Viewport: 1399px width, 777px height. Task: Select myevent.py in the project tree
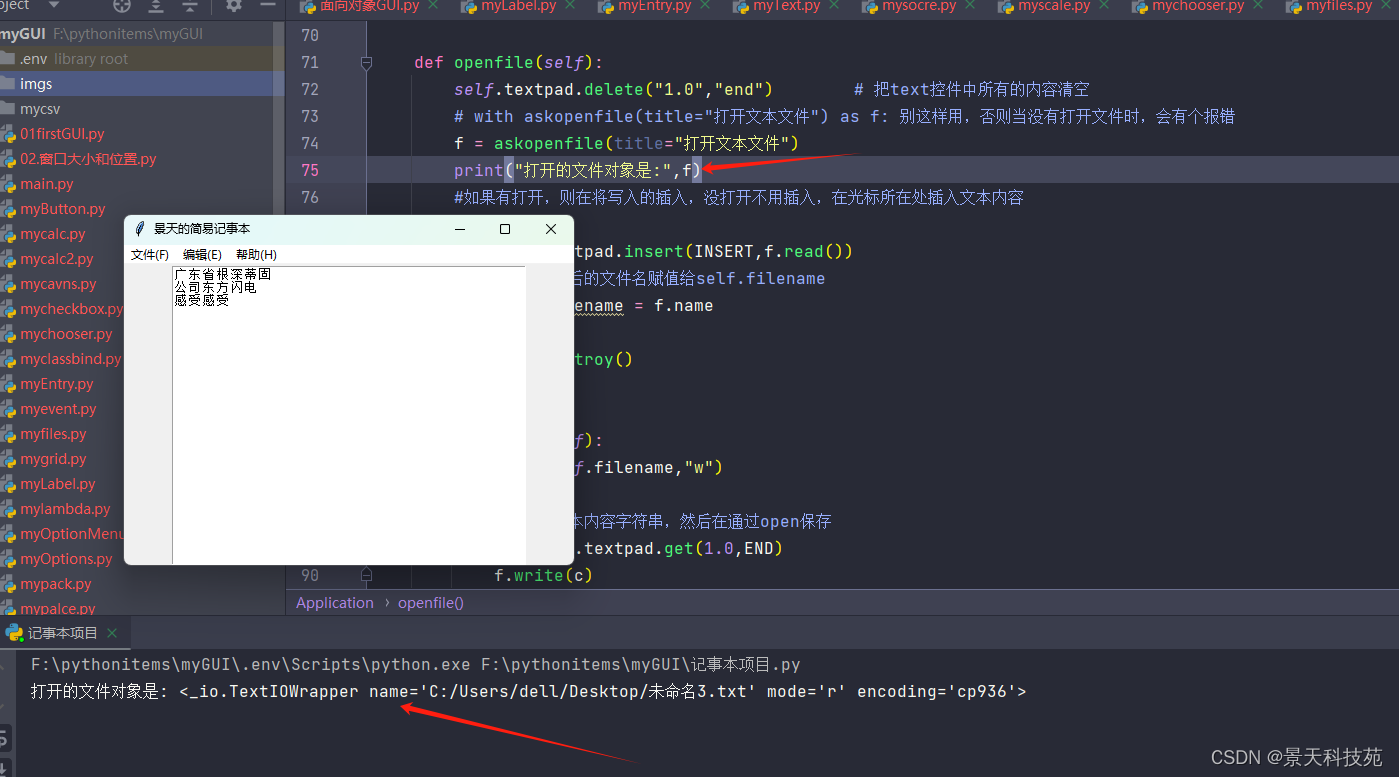[58, 409]
